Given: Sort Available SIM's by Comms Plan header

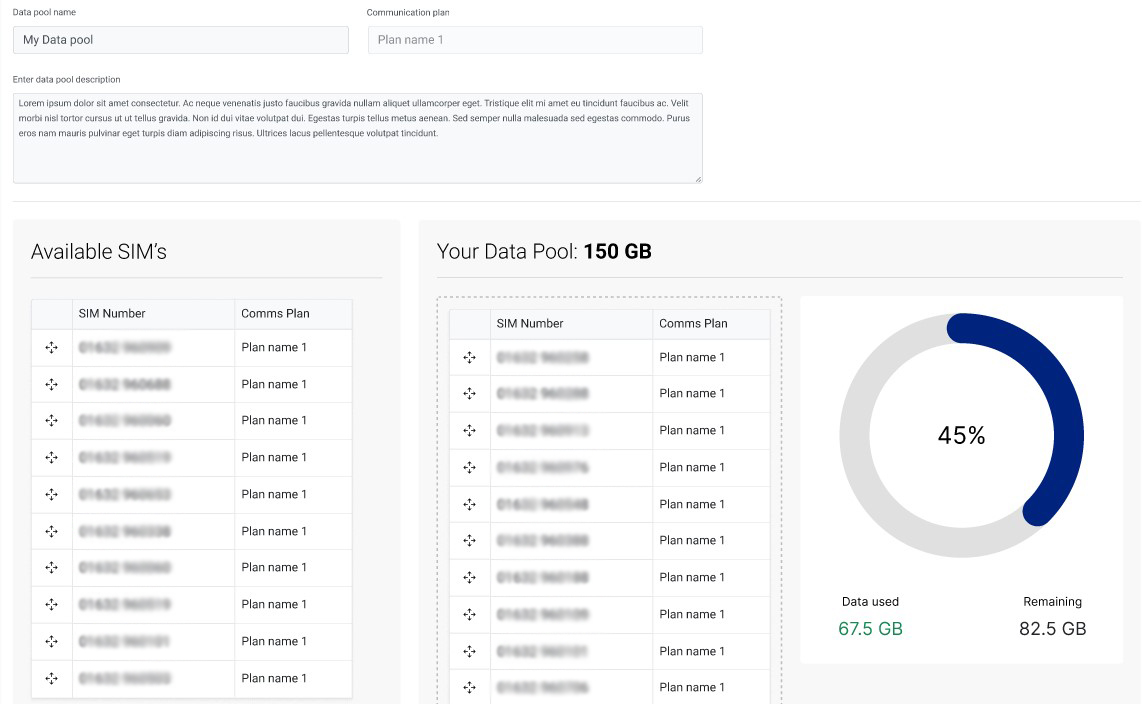Looking at the screenshot, I should pyautogui.click(x=275, y=314).
